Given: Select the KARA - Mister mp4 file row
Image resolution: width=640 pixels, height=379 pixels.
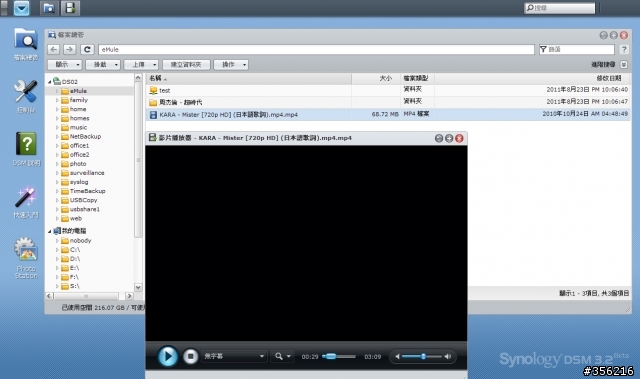Looking at the screenshot, I should pyautogui.click(x=388, y=115).
